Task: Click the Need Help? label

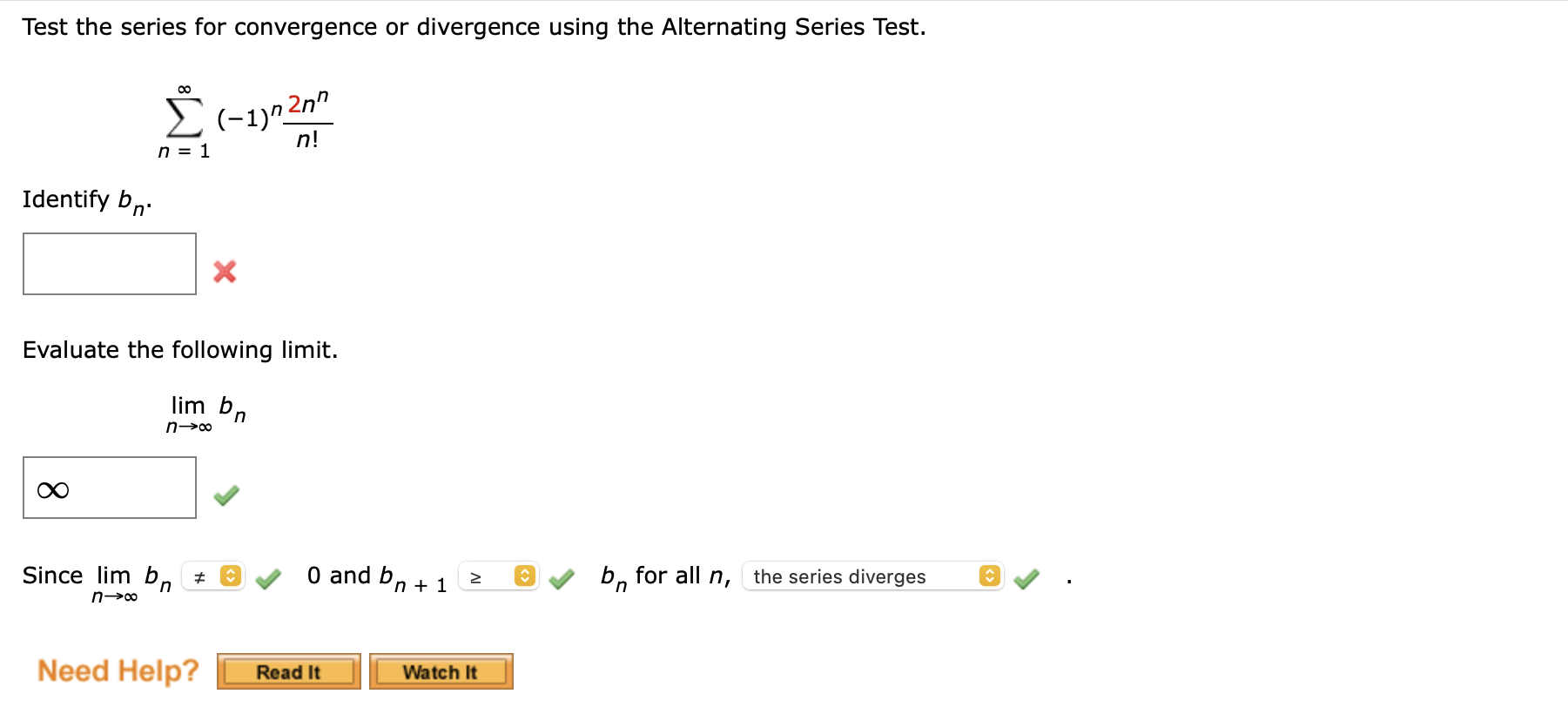Action: (x=118, y=670)
